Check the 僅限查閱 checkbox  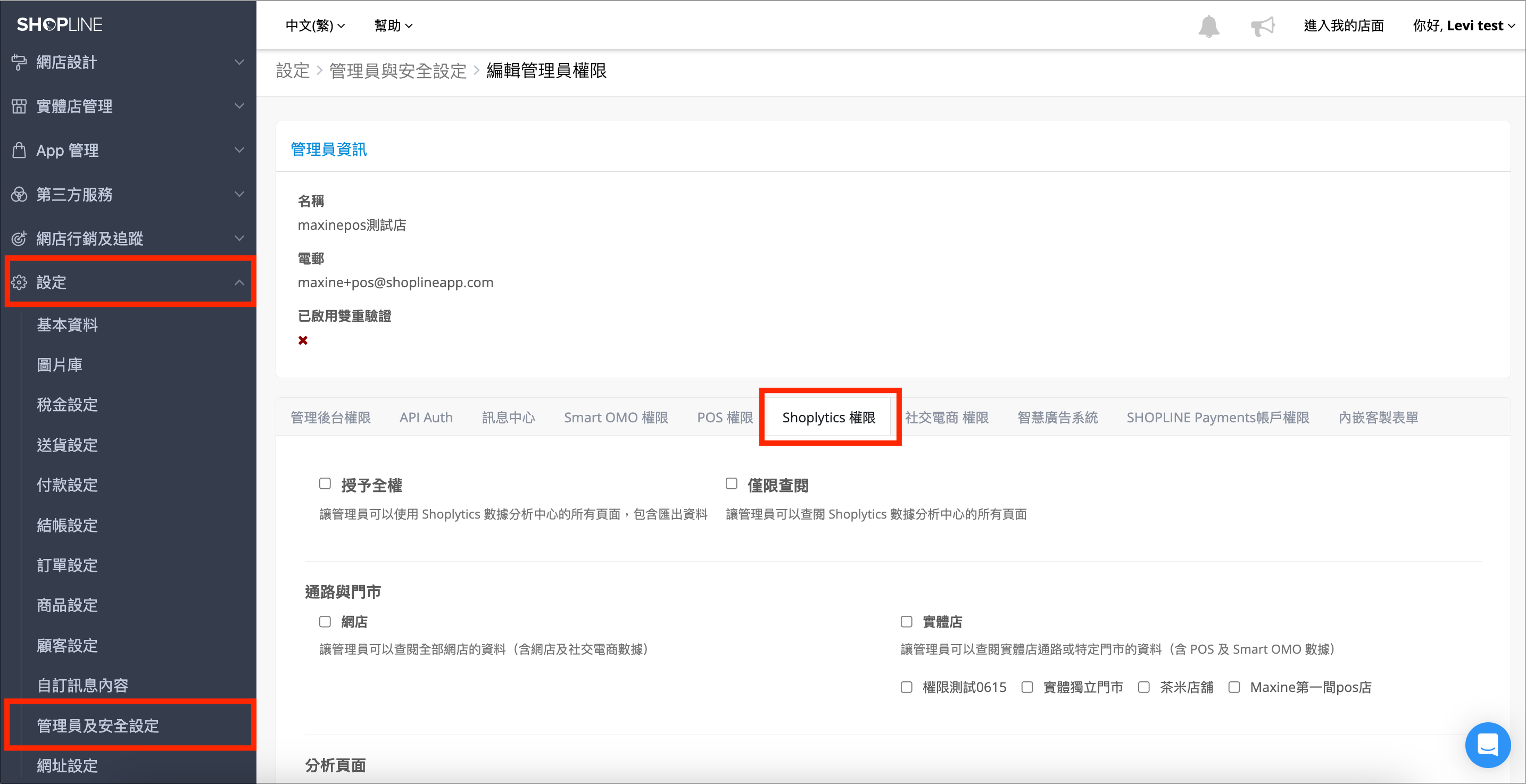[732, 484]
